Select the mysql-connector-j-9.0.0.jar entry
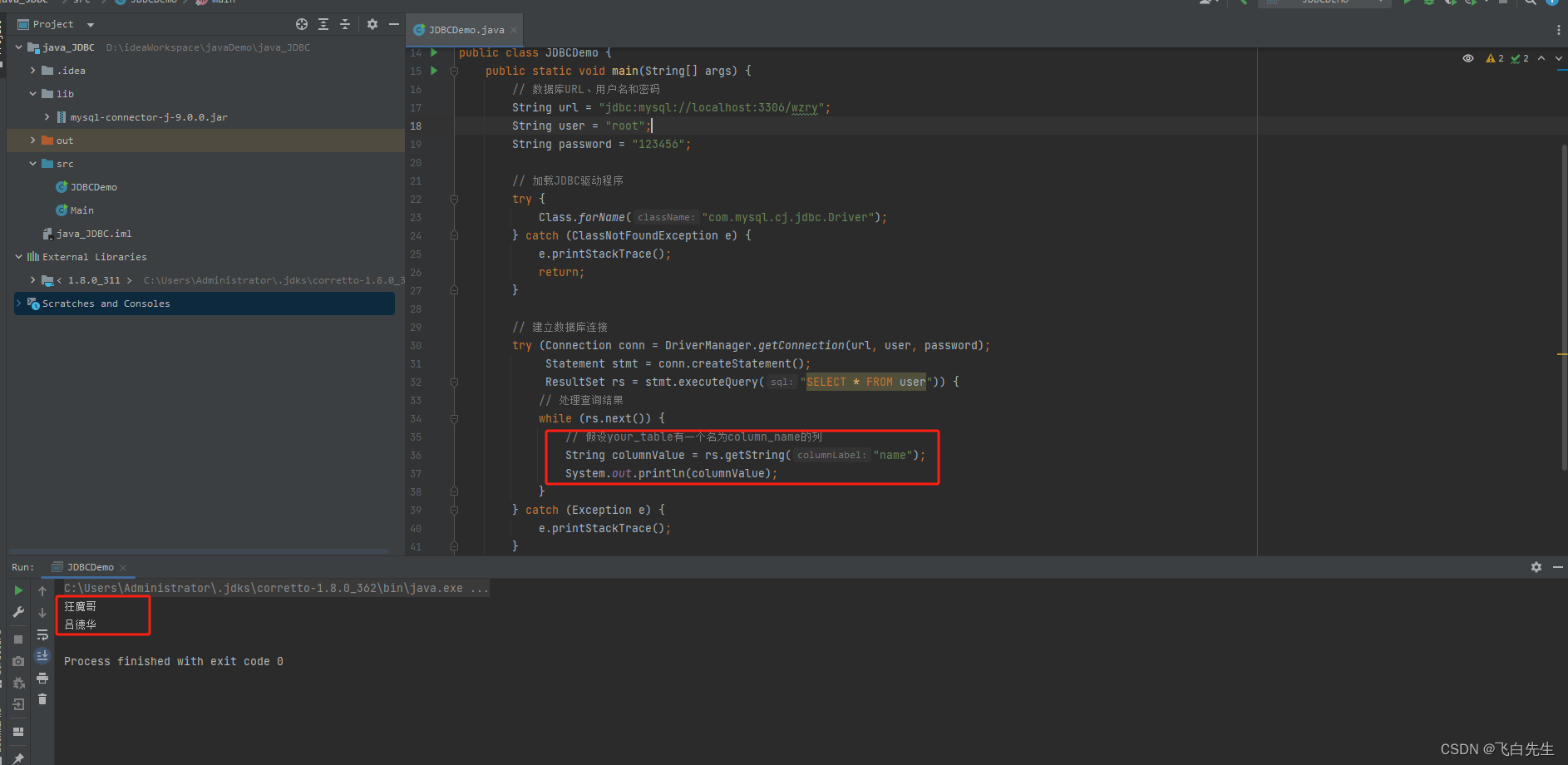This screenshot has height=765, width=1568. click(x=148, y=117)
